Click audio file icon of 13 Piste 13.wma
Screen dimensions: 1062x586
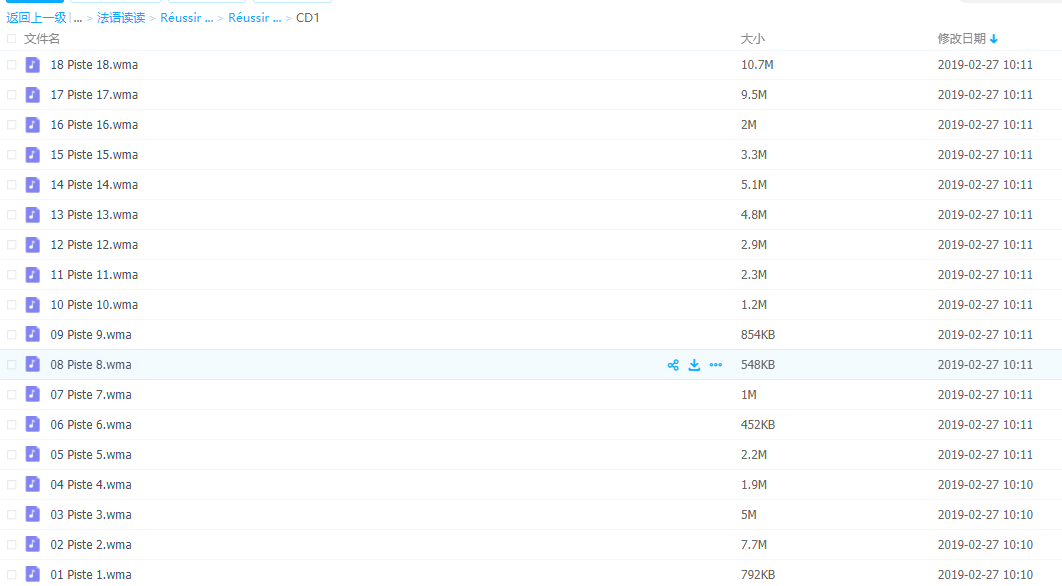point(33,215)
